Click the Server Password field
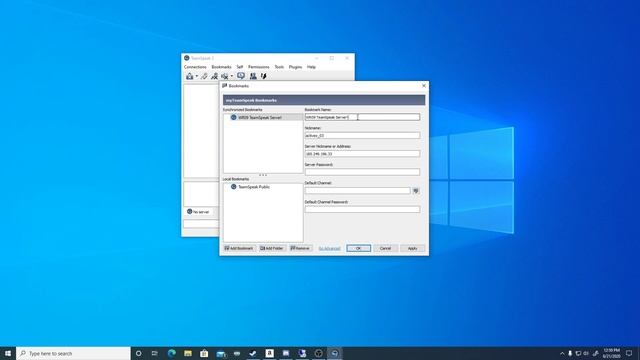The height and width of the screenshot is (360, 640). 362,172
